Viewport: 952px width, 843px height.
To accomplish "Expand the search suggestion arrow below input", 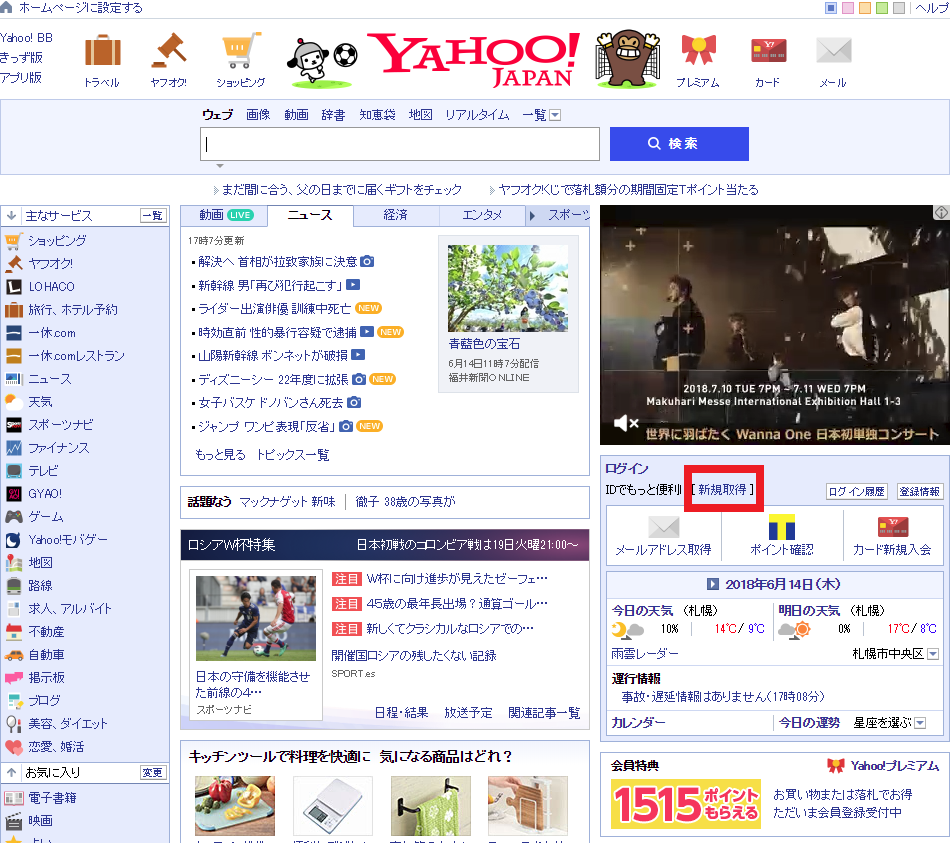I will pos(220,166).
